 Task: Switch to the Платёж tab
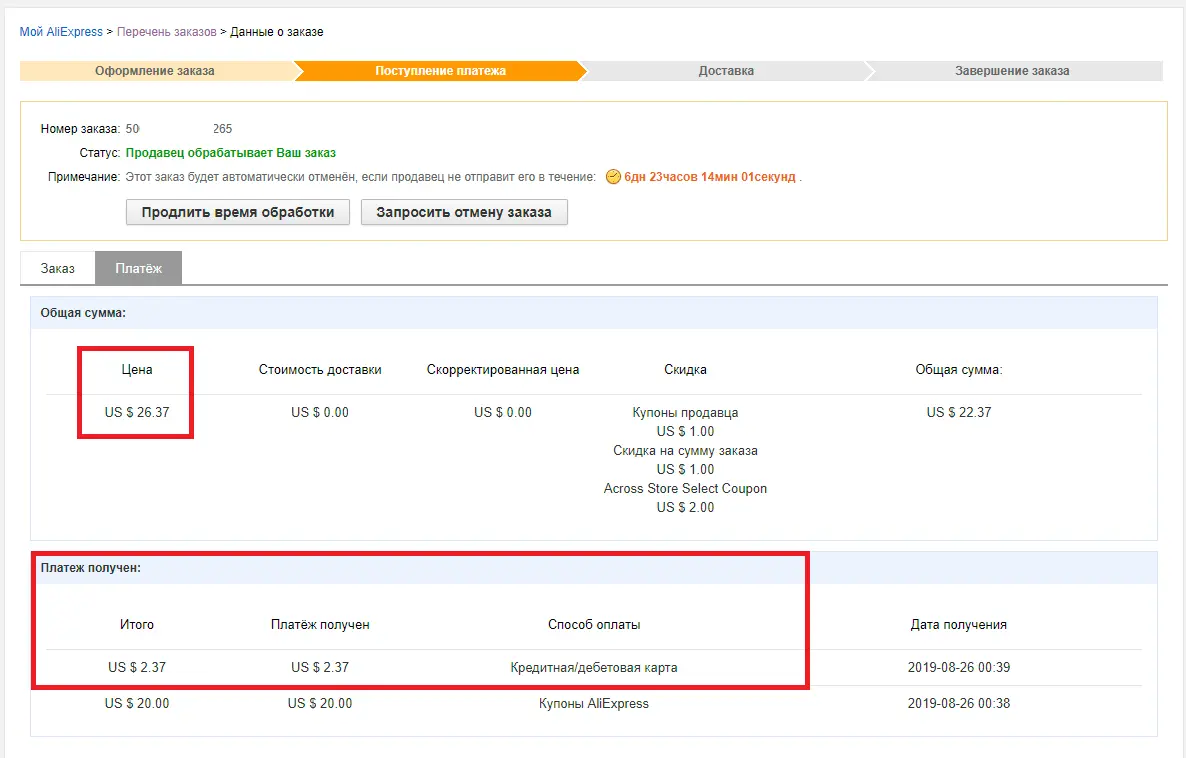138,269
